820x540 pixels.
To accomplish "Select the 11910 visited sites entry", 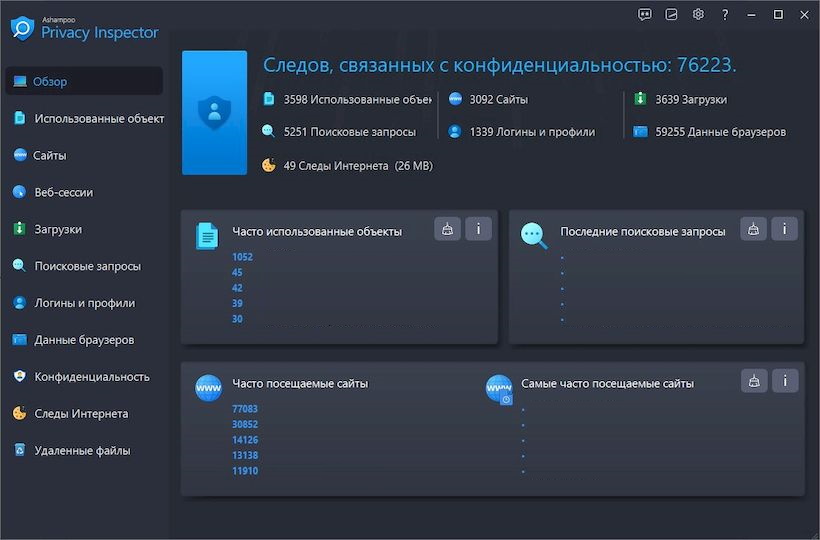I will (245, 471).
